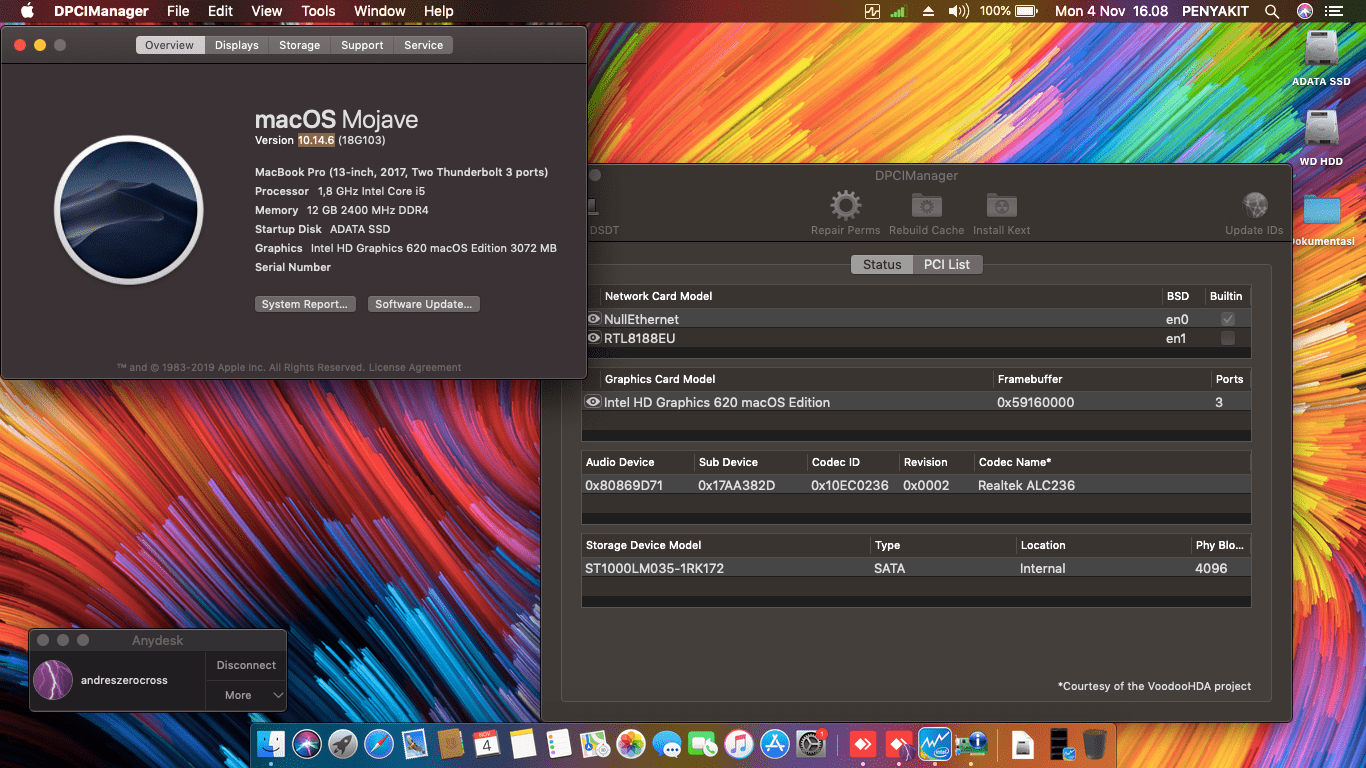Open Safari from the Dock
The image size is (1366, 768).
(377, 744)
